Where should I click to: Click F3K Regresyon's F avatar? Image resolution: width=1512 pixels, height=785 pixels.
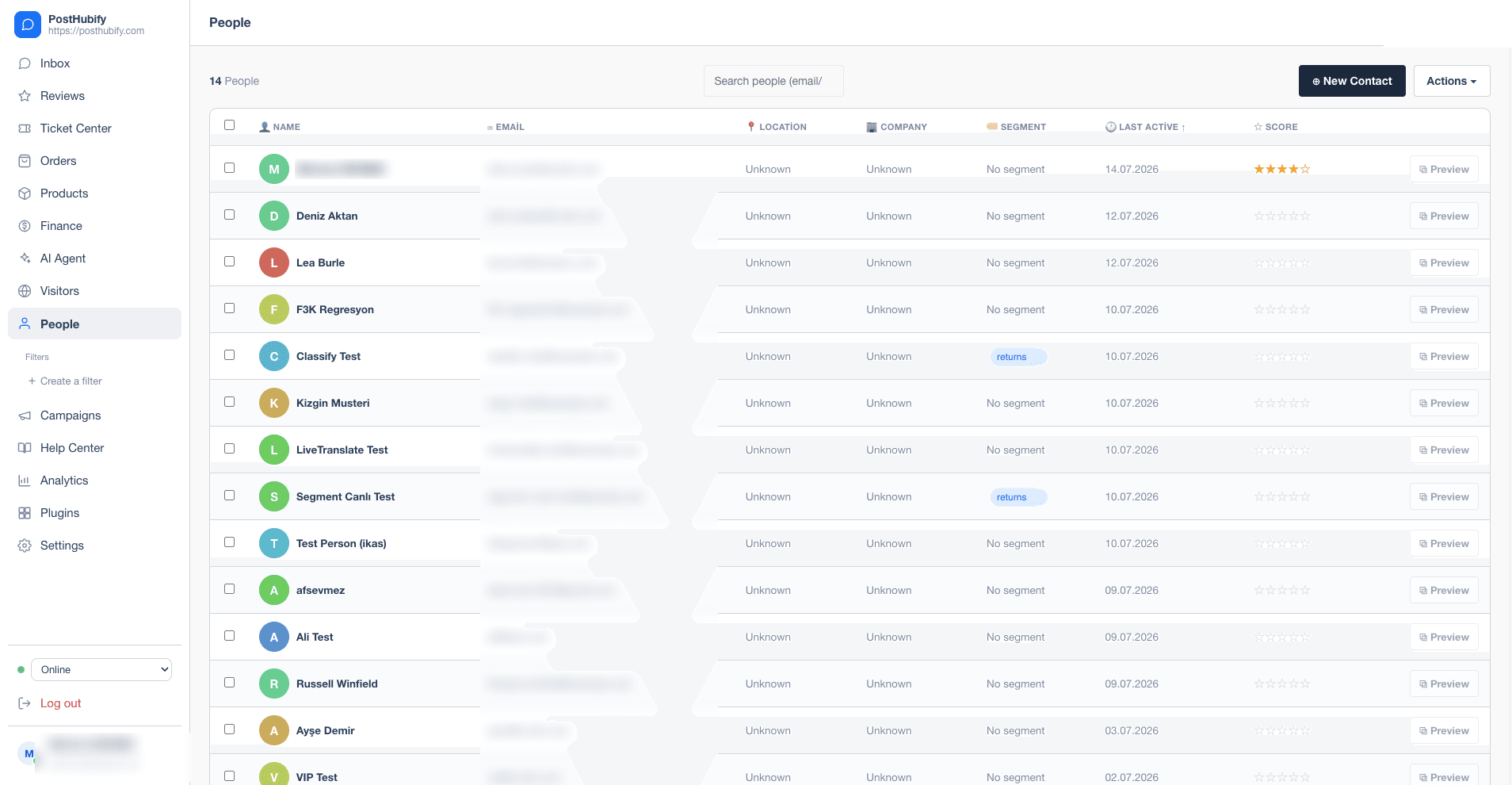click(x=274, y=309)
